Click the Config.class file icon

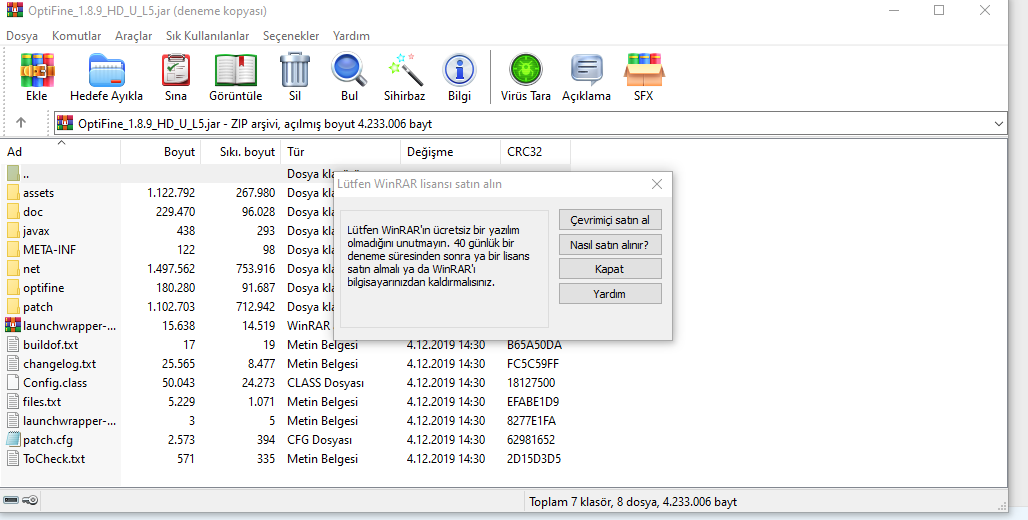pyautogui.click(x=13, y=382)
